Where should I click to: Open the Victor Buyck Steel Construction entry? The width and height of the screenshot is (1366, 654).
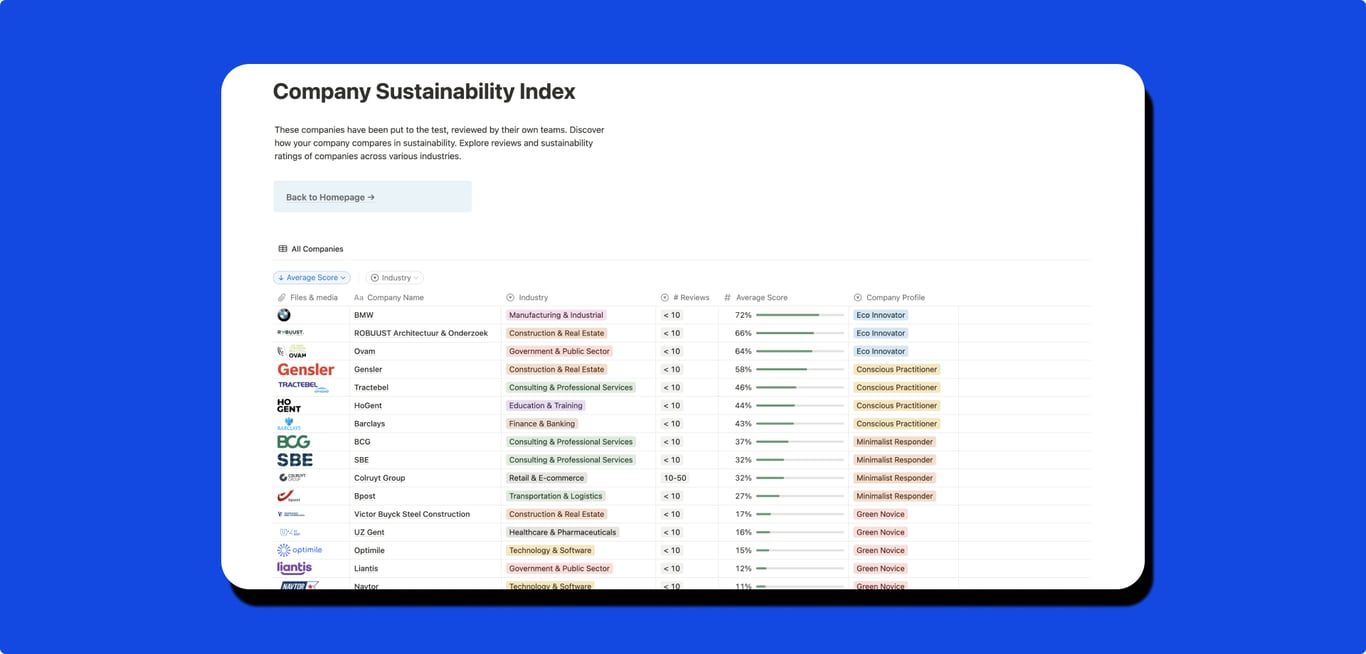pyautogui.click(x=412, y=514)
